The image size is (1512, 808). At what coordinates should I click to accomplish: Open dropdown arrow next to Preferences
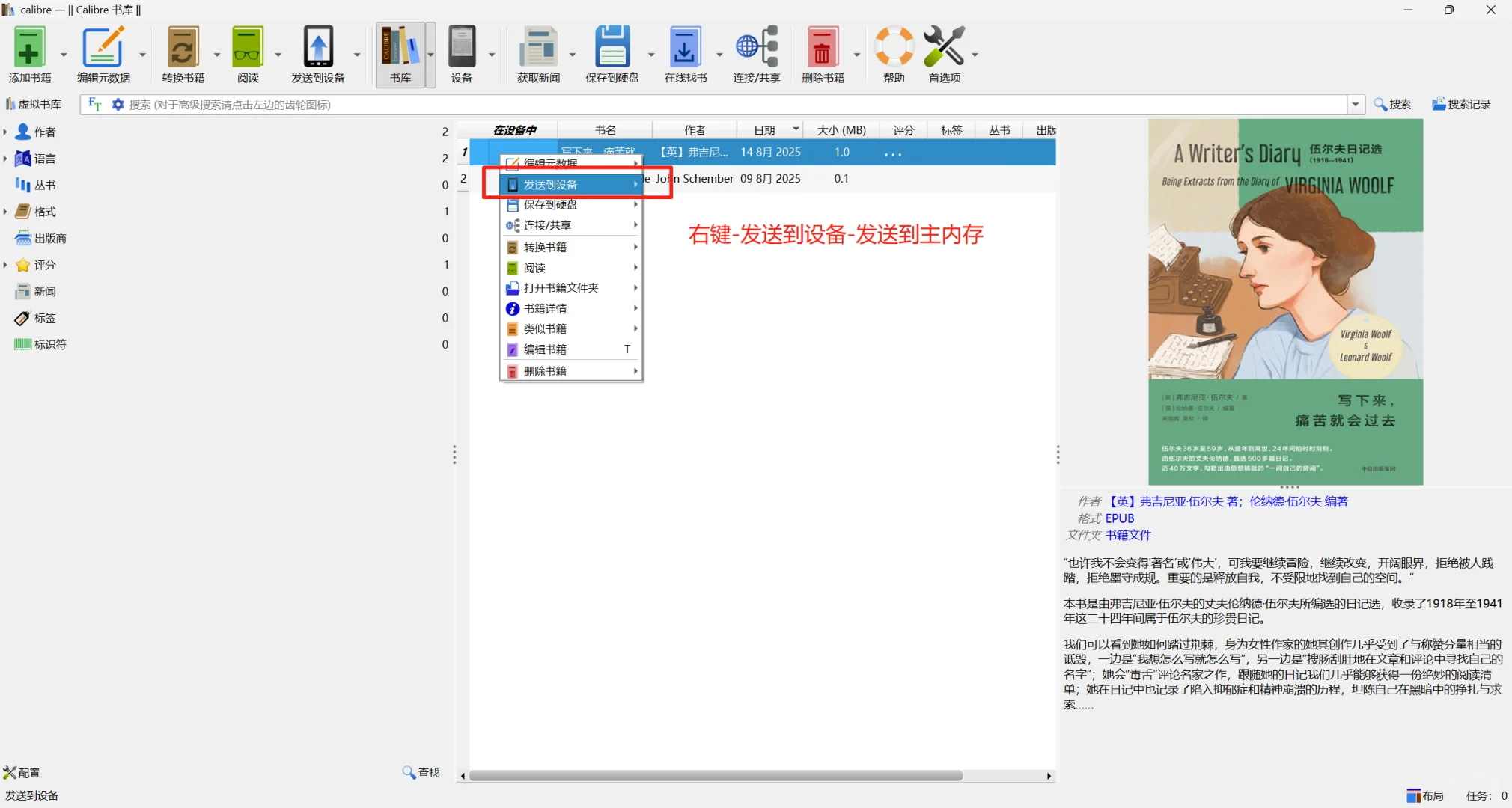pos(975,55)
